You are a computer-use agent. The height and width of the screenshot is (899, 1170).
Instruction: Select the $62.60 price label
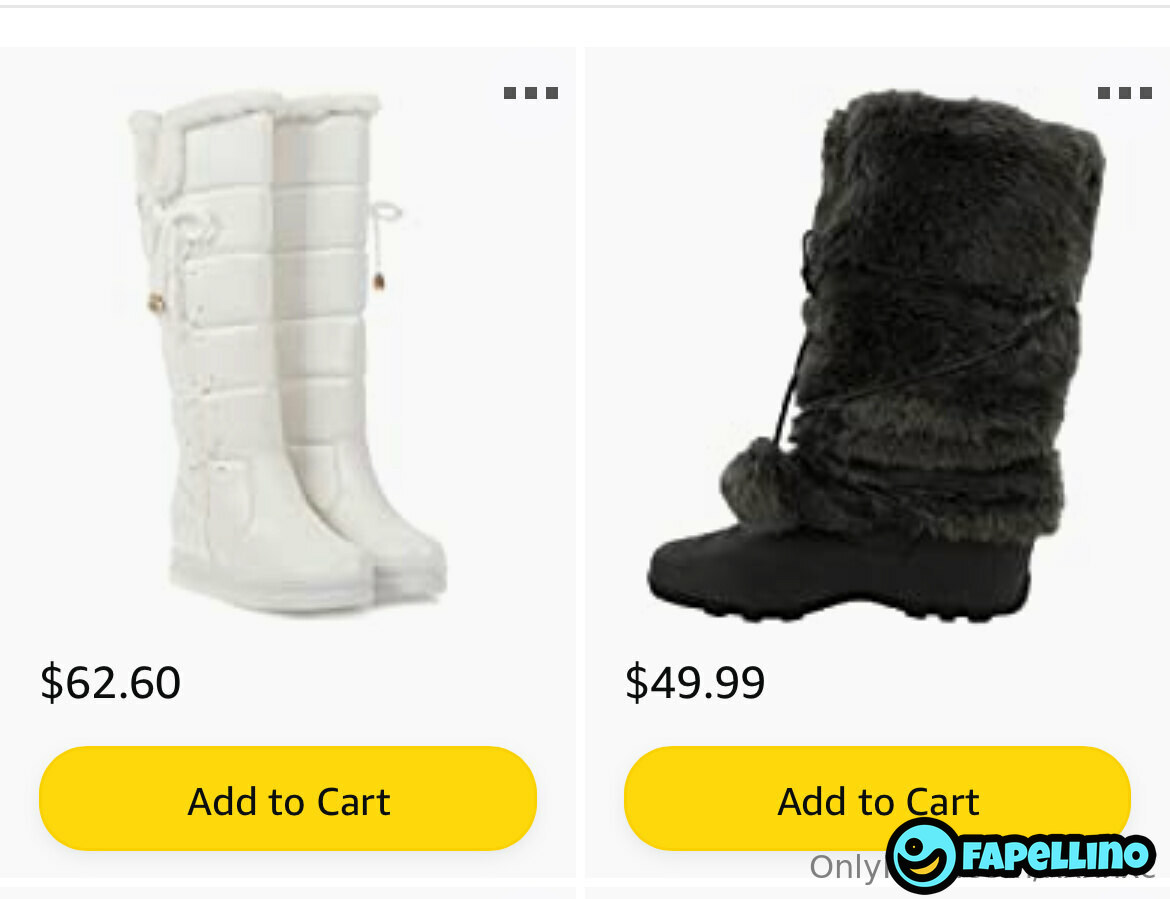click(110, 682)
